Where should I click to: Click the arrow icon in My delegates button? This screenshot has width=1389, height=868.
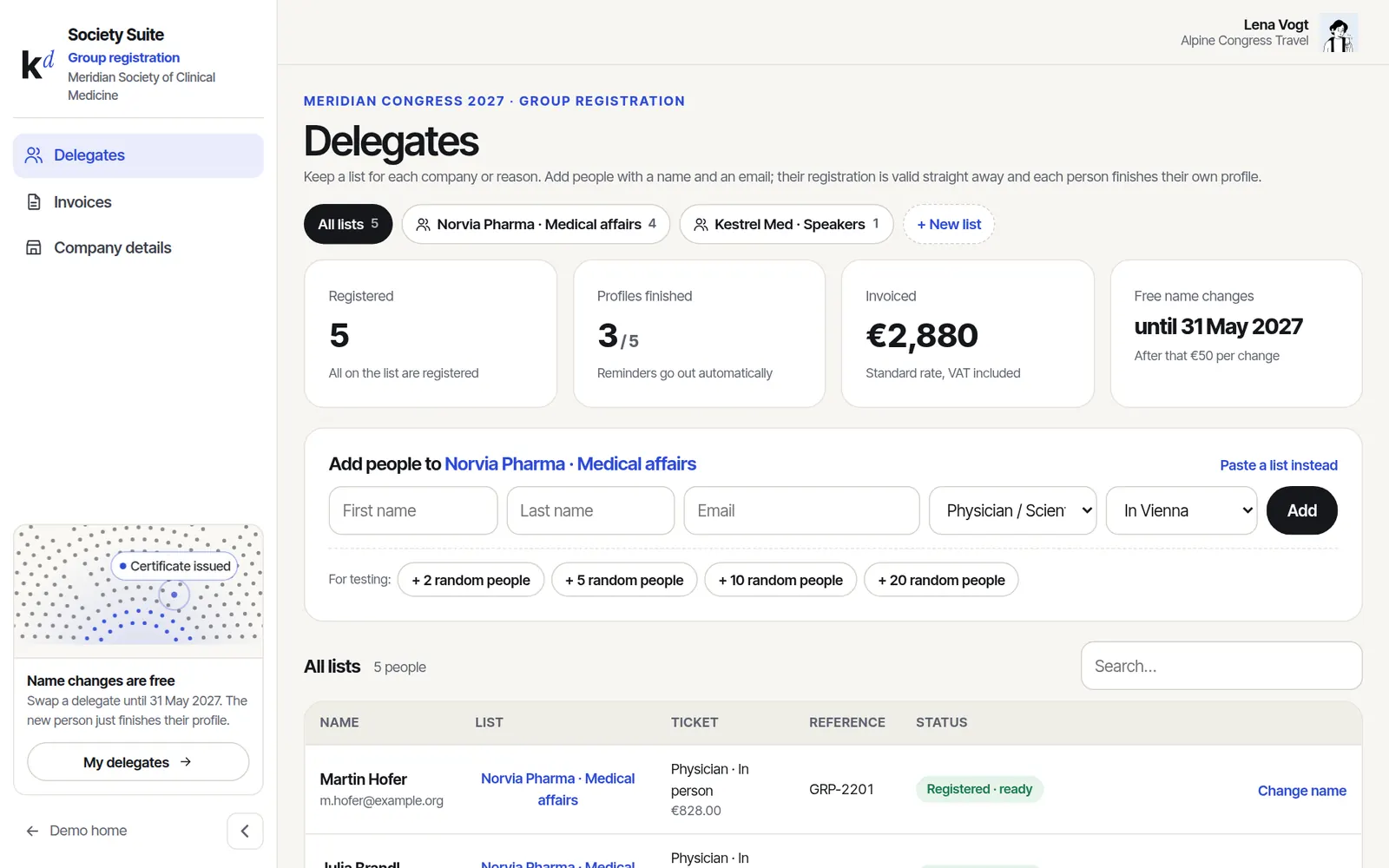click(186, 762)
